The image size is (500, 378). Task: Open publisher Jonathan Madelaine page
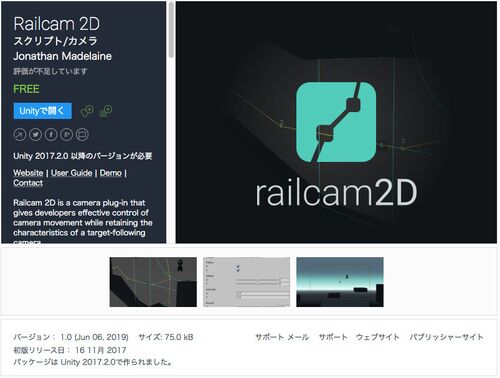(62, 56)
